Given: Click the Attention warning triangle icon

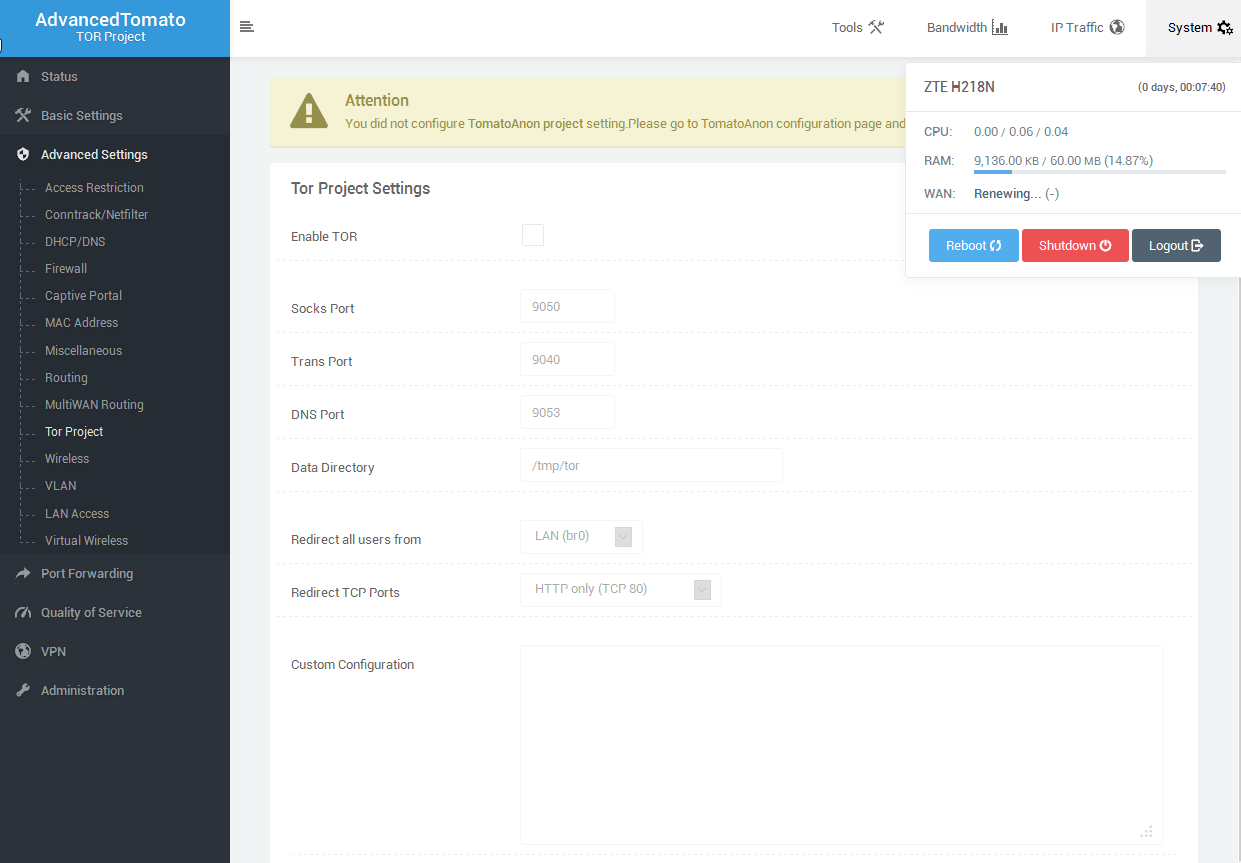Looking at the screenshot, I should pyautogui.click(x=309, y=111).
